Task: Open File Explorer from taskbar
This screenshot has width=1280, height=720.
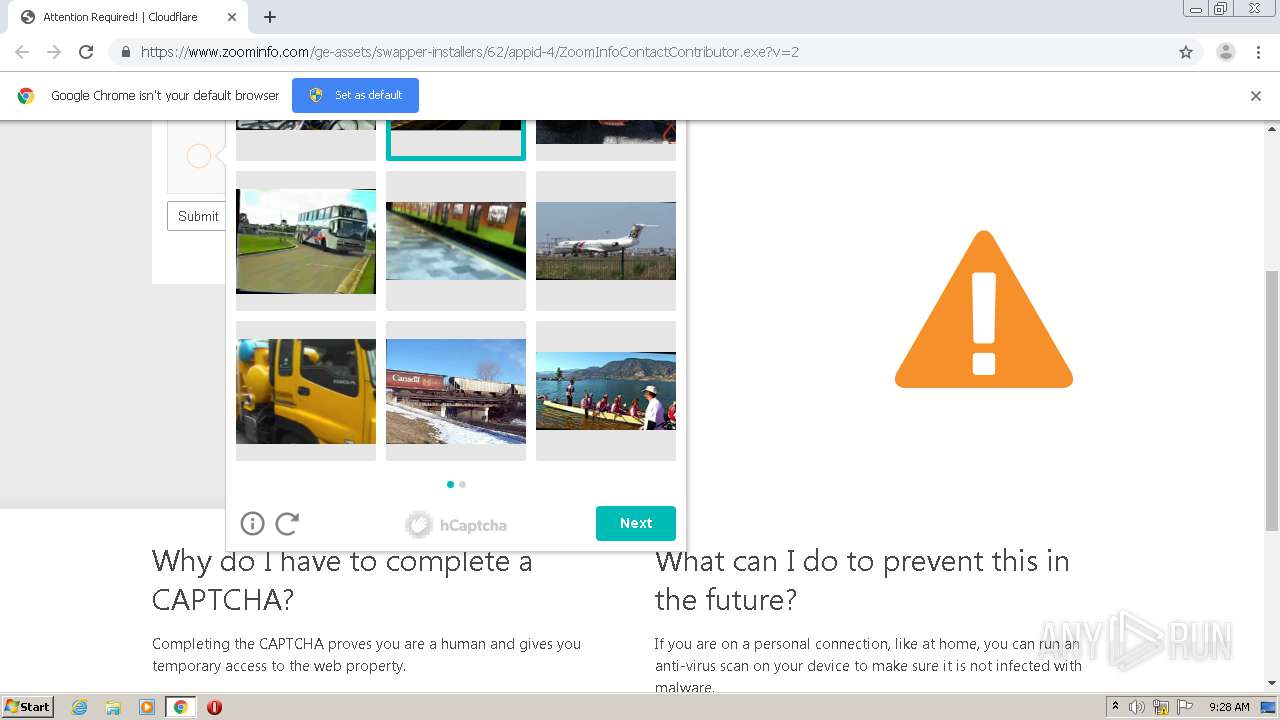Action: [x=113, y=707]
